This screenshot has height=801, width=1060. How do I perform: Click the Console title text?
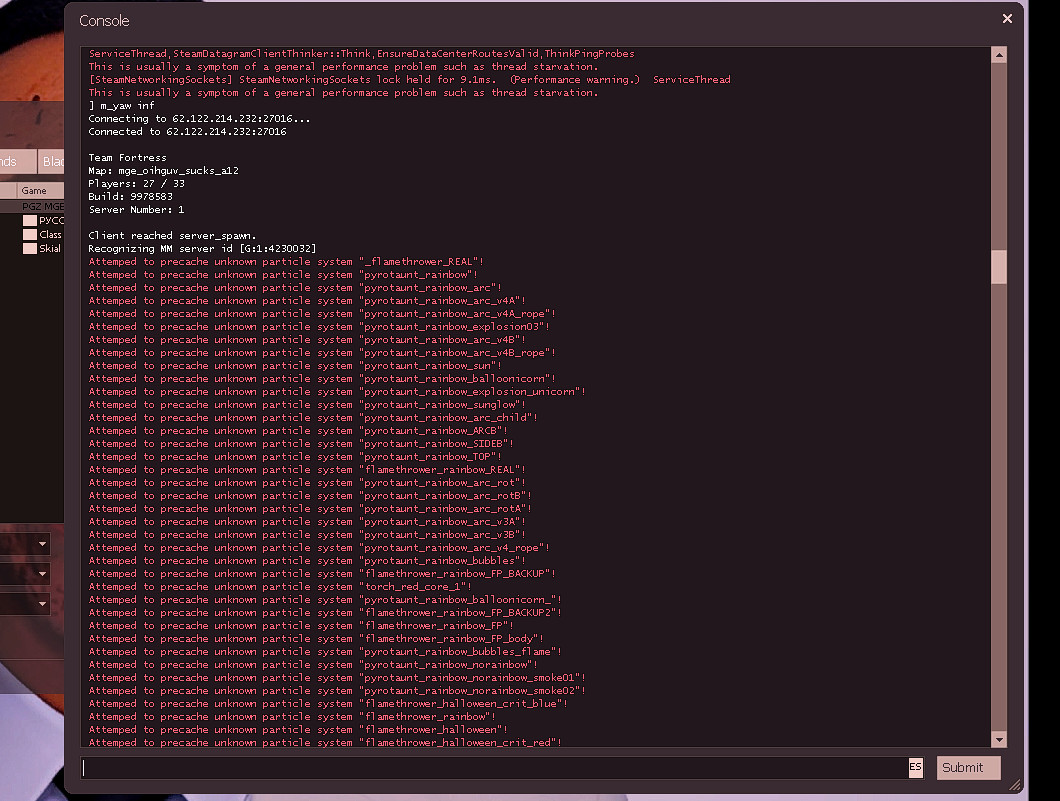(x=104, y=21)
